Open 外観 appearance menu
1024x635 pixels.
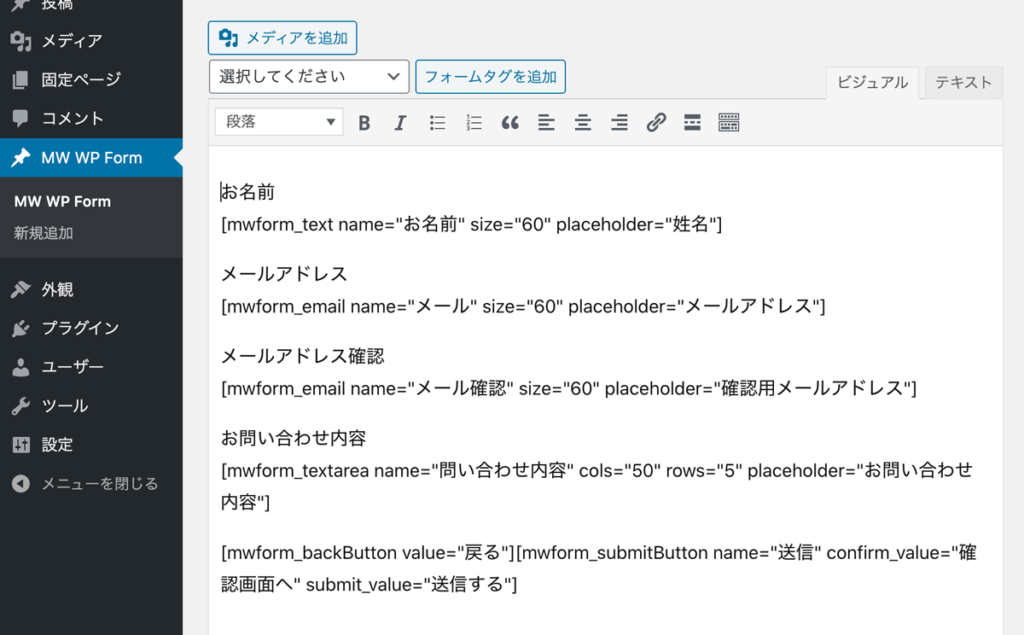click(x=91, y=289)
